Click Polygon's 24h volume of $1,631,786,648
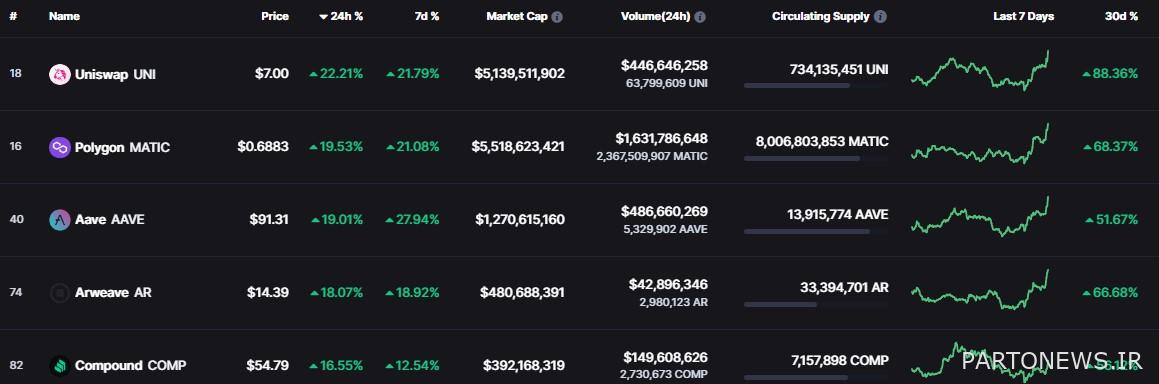 661,139
